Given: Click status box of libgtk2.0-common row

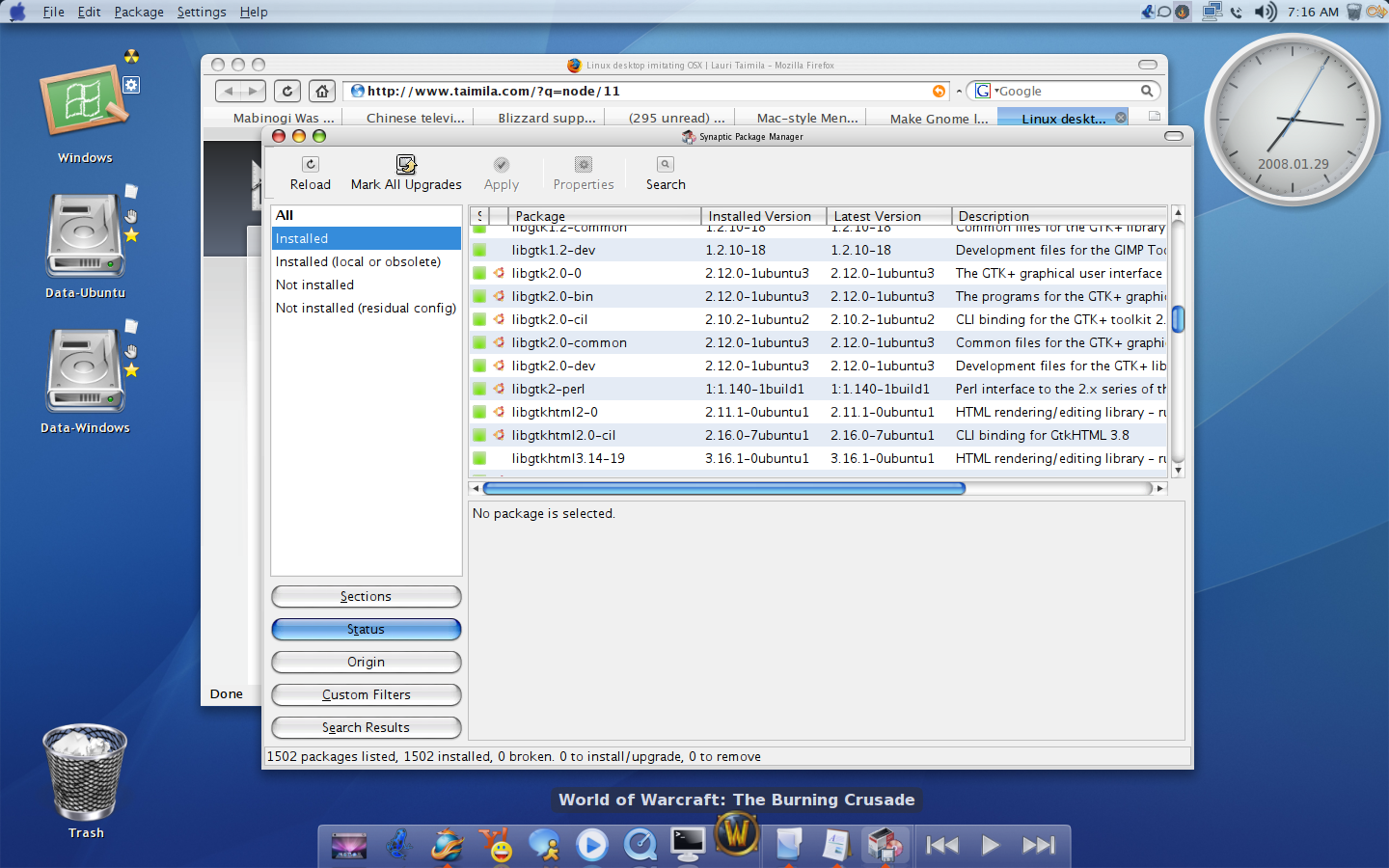Looking at the screenshot, I should (479, 342).
